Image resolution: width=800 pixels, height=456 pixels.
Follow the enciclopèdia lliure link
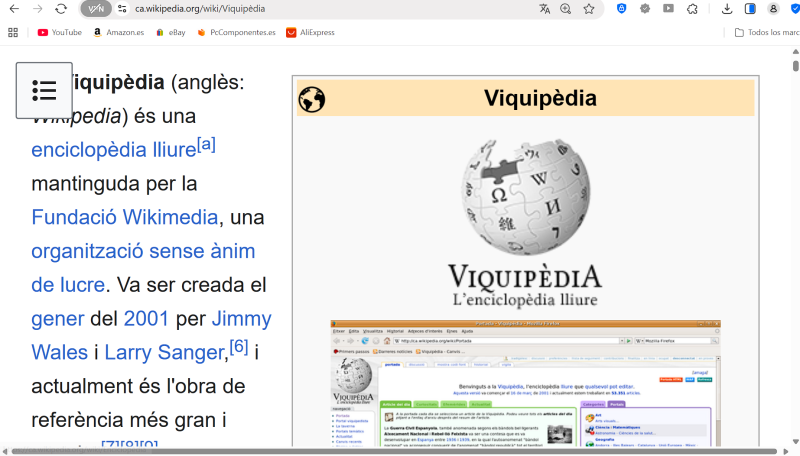[x=114, y=150]
